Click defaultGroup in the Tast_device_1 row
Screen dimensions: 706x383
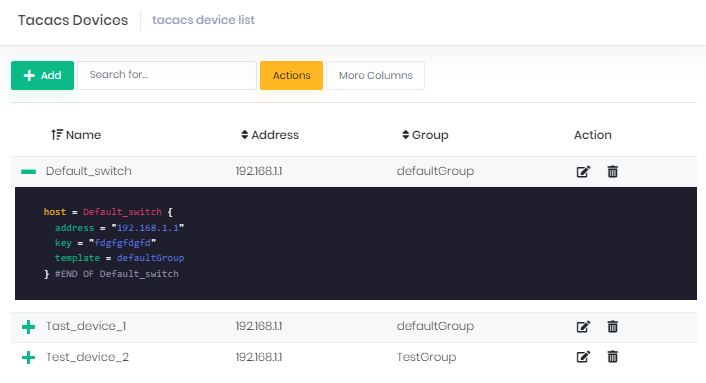click(435, 326)
